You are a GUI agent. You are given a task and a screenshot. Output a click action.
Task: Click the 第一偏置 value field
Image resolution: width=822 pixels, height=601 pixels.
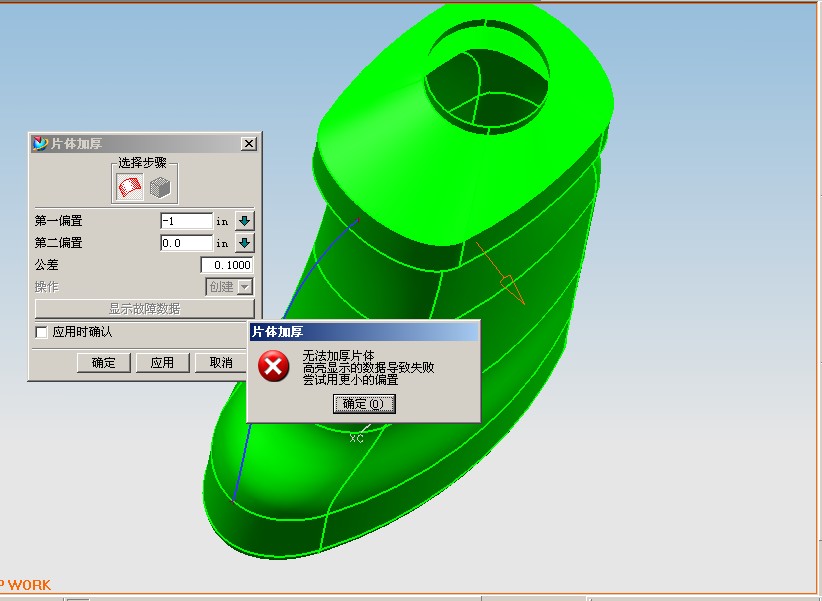coord(187,221)
